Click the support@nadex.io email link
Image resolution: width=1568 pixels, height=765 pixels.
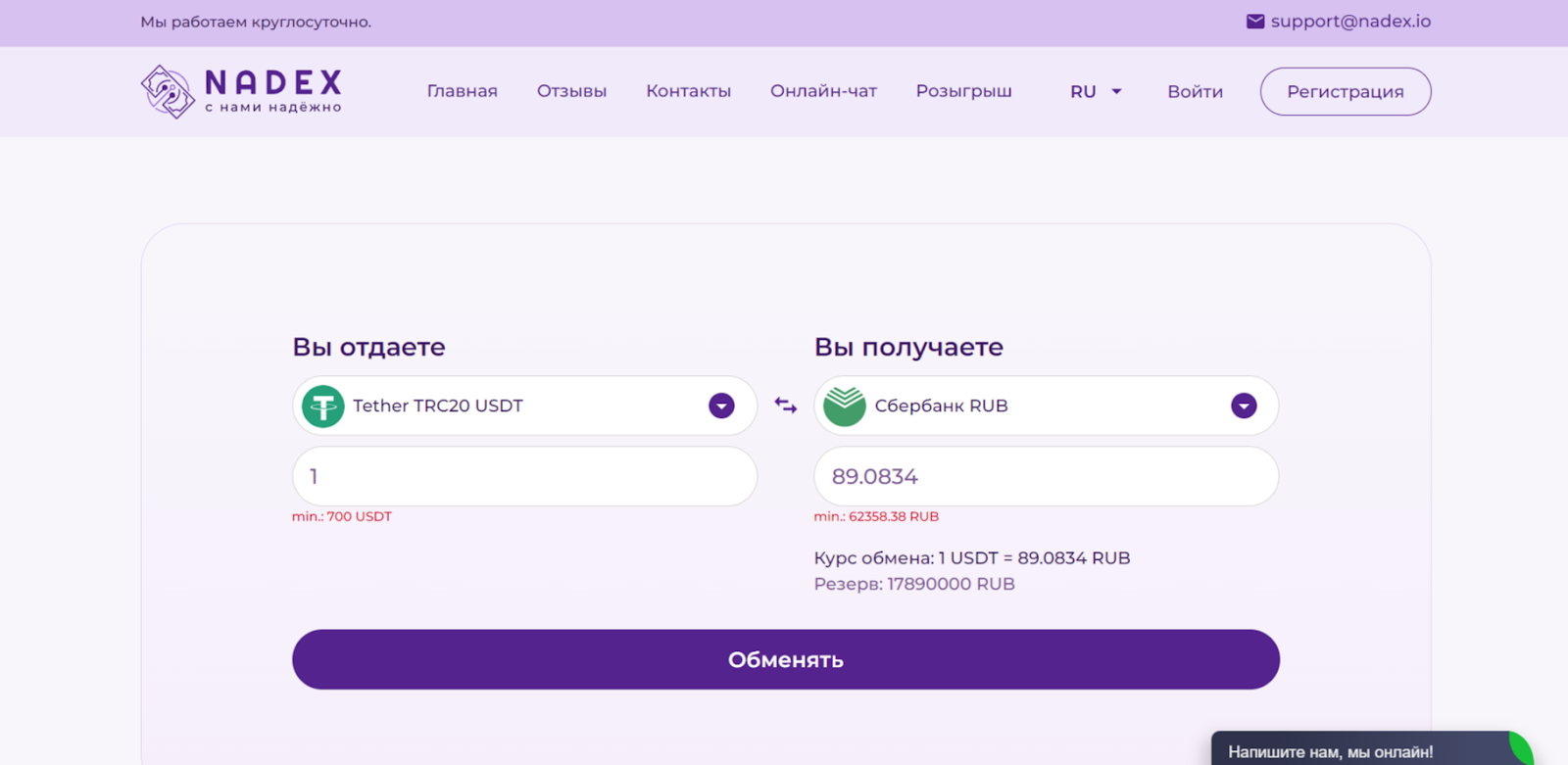click(x=1350, y=22)
